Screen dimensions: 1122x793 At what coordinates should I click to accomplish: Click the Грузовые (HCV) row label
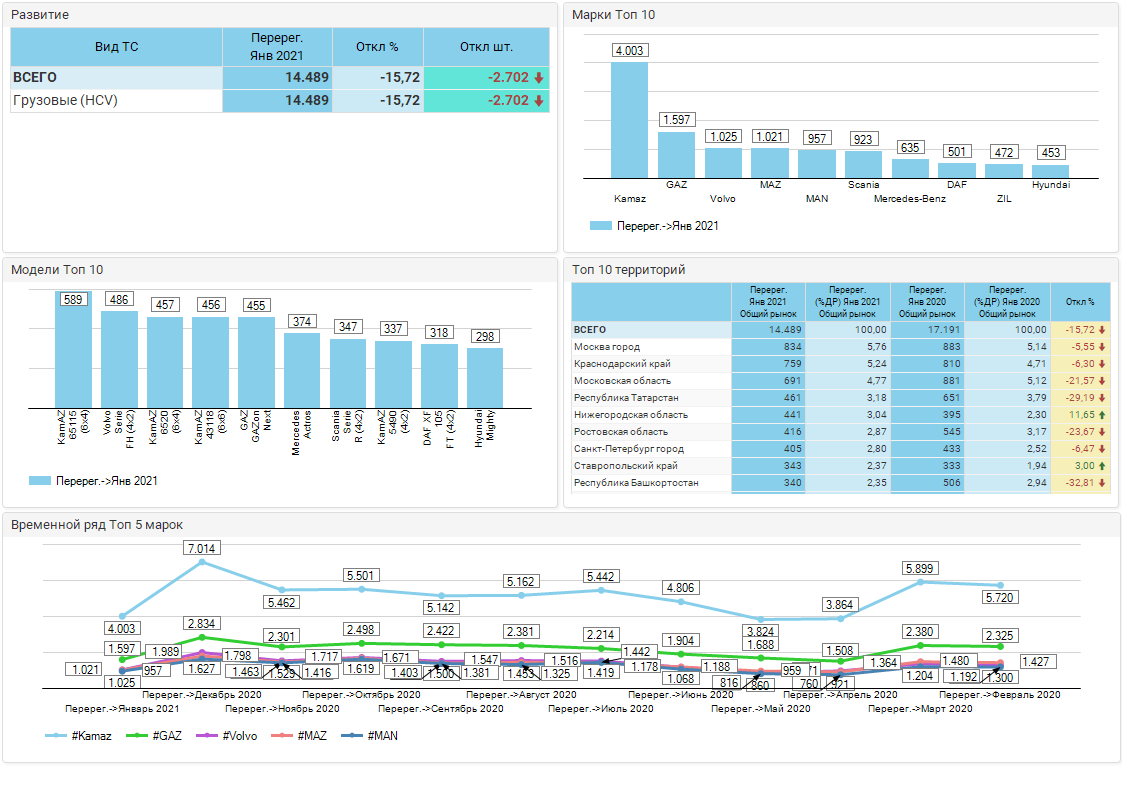(65, 101)
